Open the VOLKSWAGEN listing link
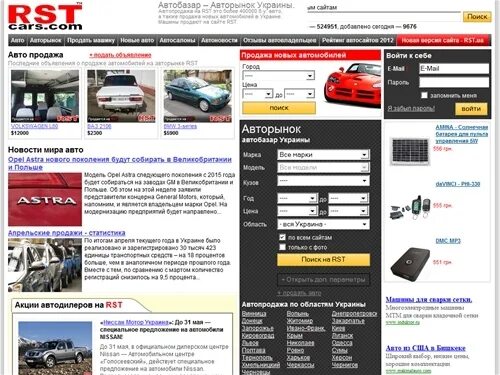Image resolution: width=500 pixels, height=375 pixels. [x=35, y=126]
